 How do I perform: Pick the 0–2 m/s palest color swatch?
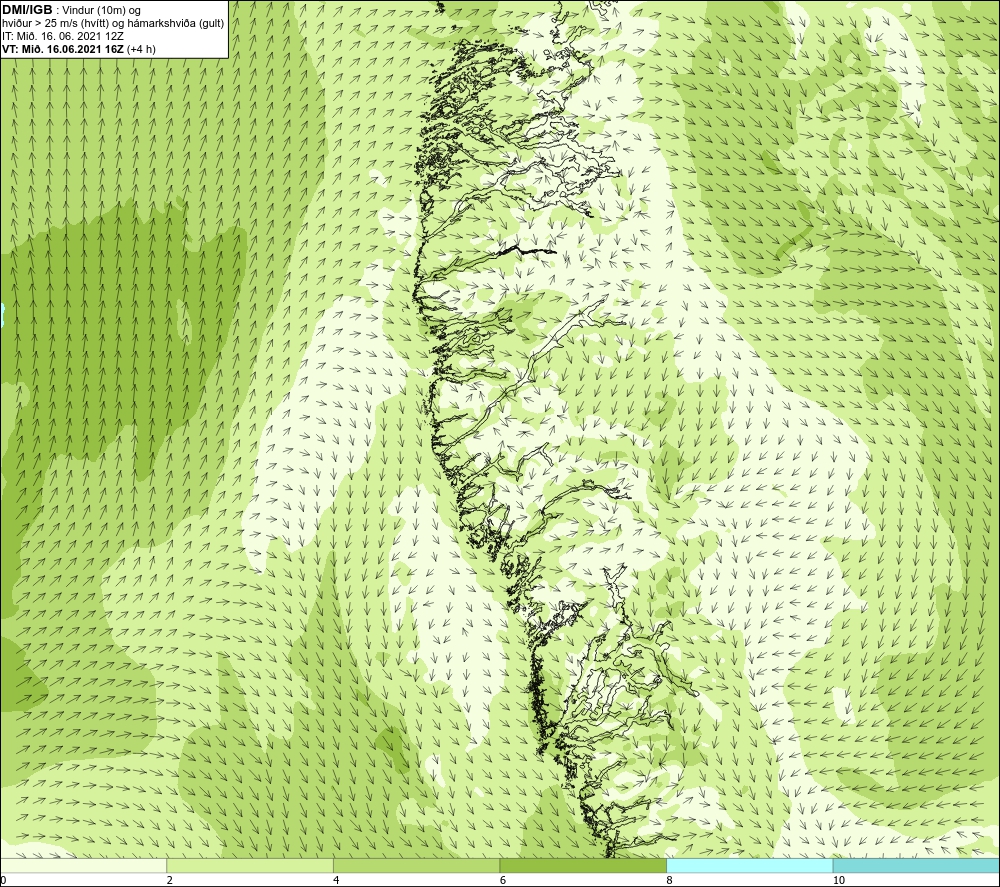pos(84,865)
